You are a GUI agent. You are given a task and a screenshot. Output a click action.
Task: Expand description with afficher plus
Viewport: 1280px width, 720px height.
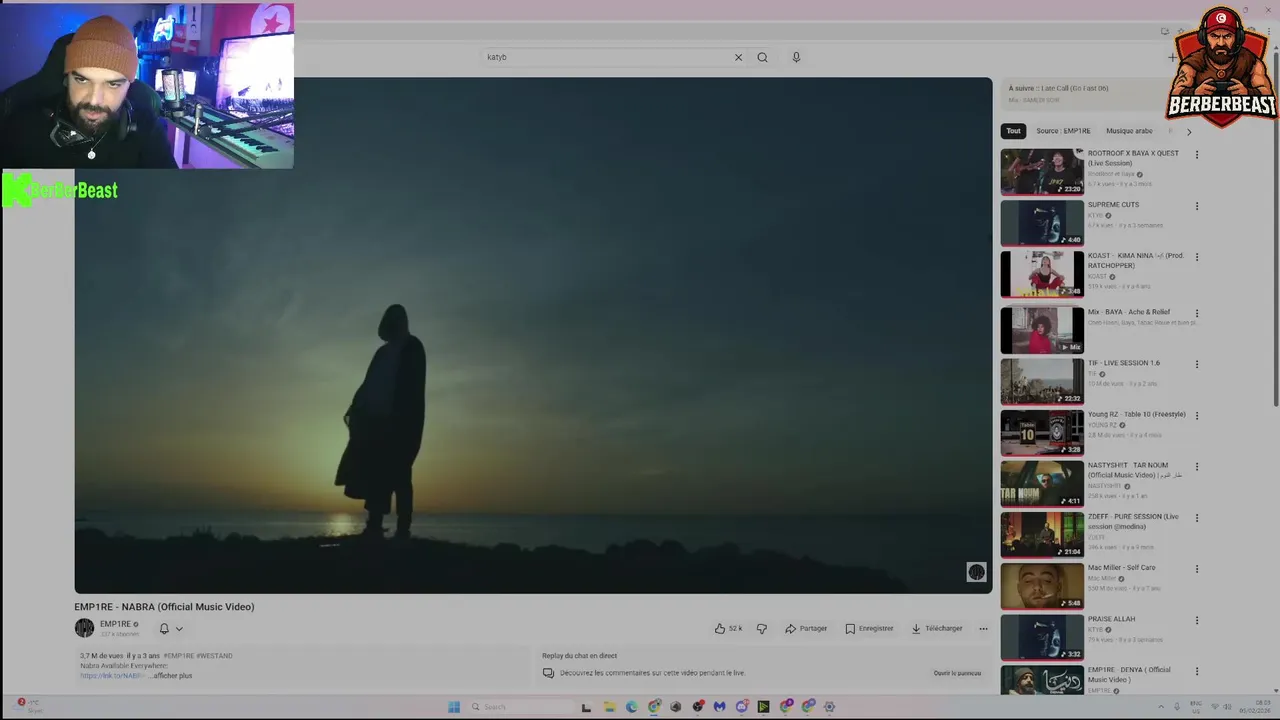(173, 676)
